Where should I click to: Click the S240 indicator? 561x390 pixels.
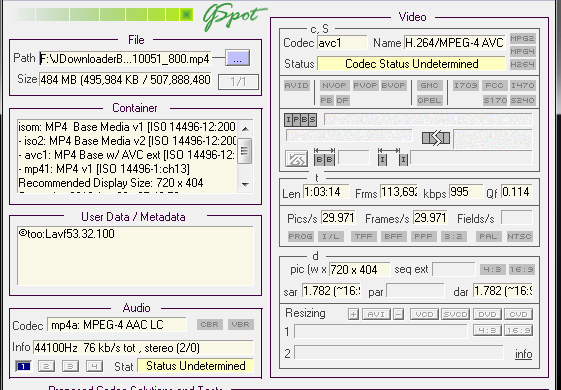[x=522, y=100]
